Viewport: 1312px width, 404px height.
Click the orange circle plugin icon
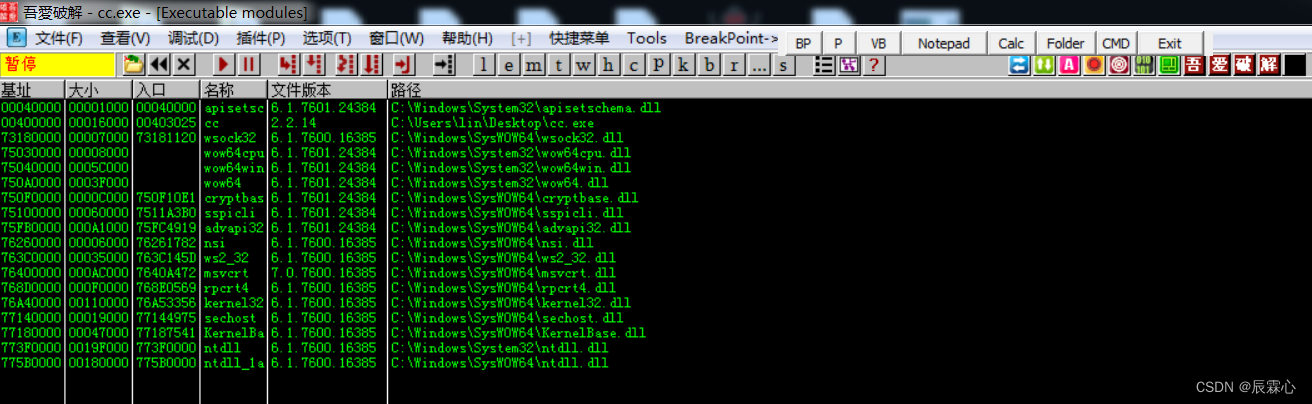[1094, 65]
